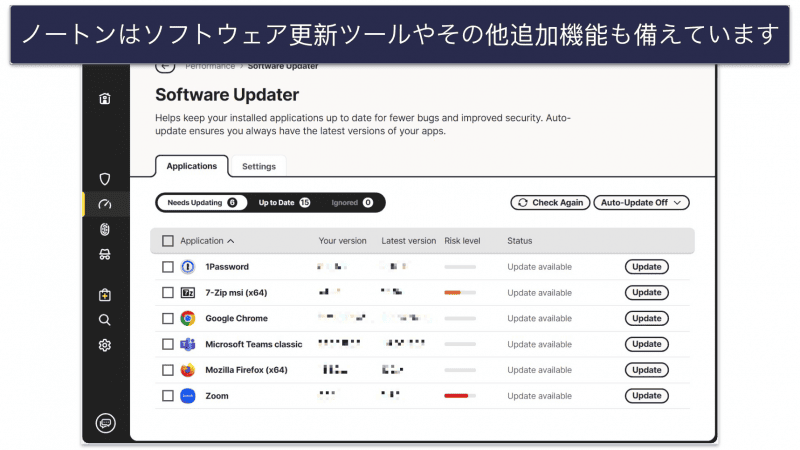Update Zoom
This screenshot has height=450, width=800.
647,395
